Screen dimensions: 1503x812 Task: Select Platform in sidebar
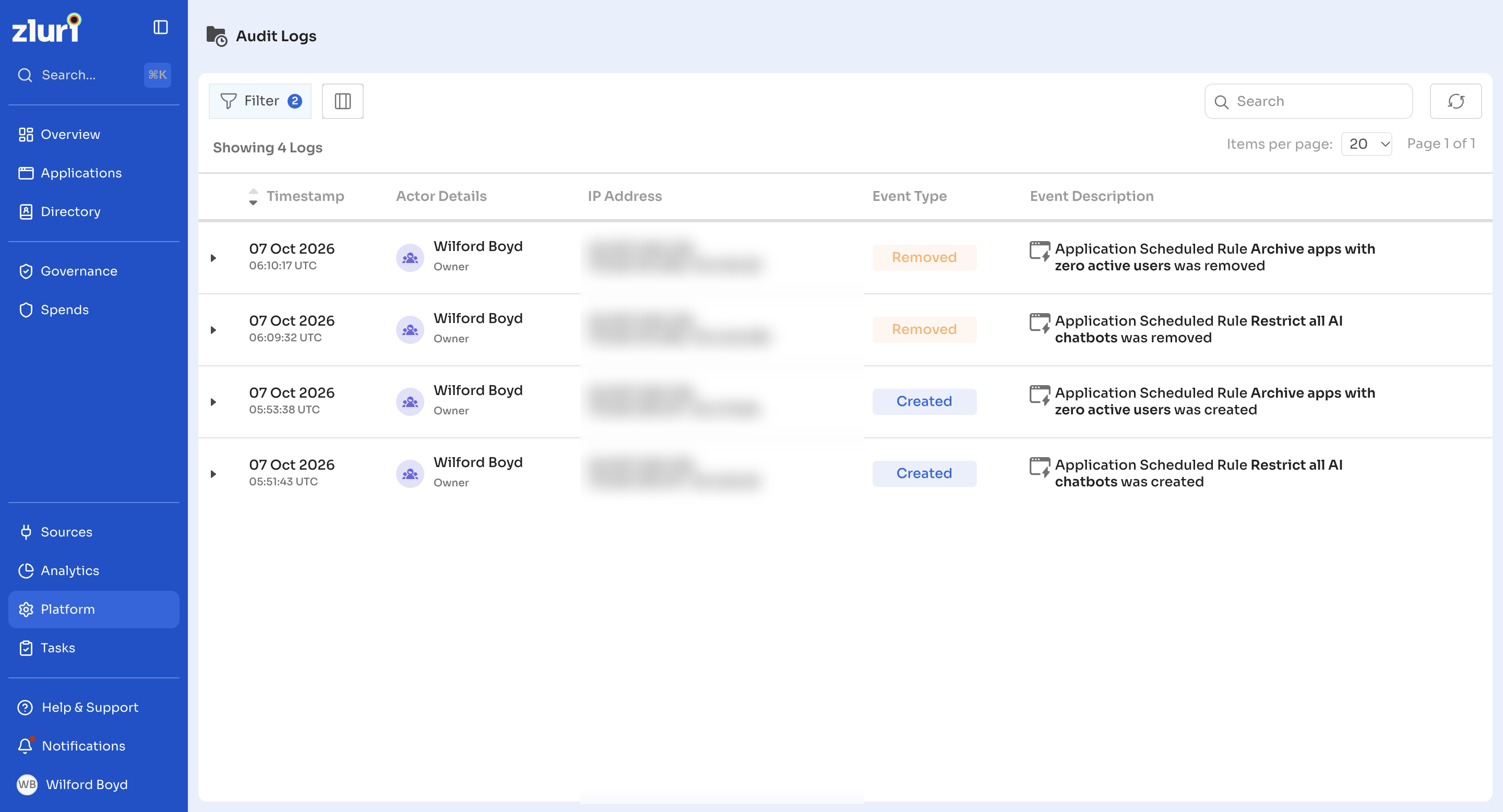93,609
